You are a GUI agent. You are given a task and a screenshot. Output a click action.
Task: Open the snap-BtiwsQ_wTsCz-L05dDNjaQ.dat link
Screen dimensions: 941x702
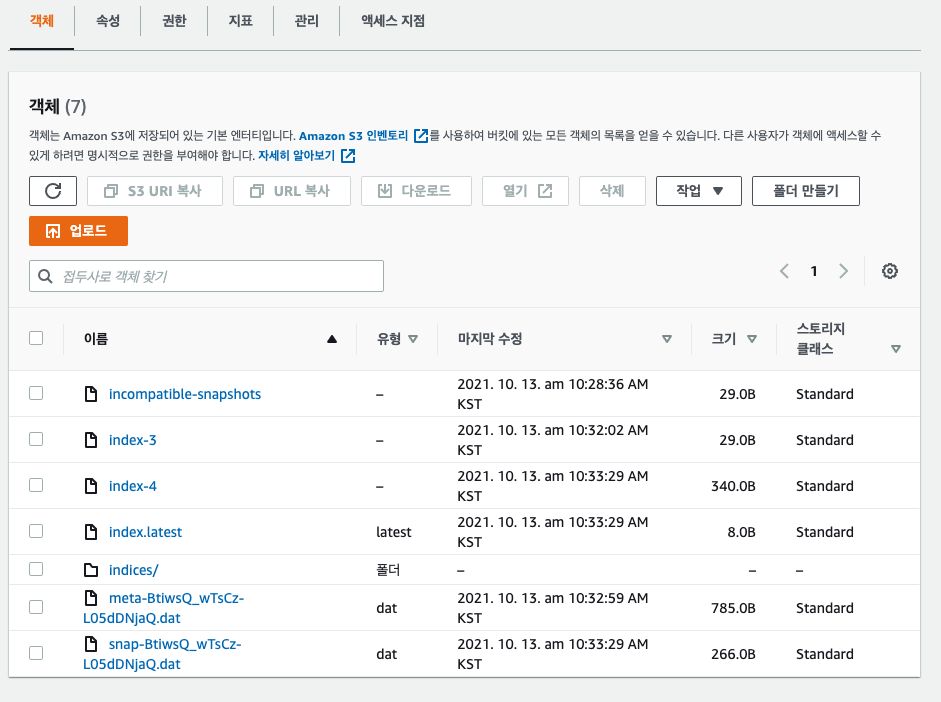point(162,654)
